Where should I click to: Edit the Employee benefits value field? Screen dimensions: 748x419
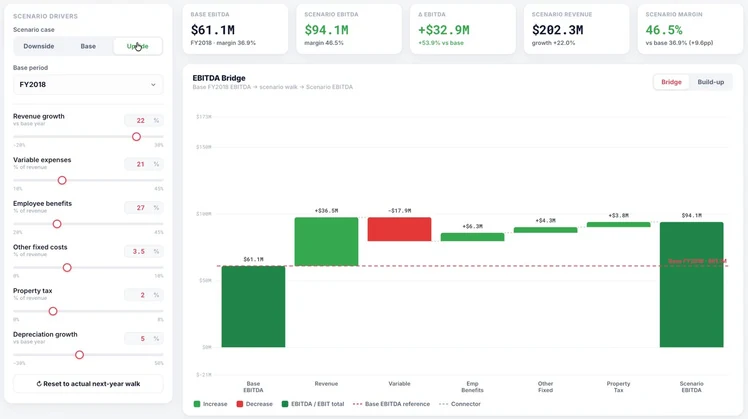143,208
